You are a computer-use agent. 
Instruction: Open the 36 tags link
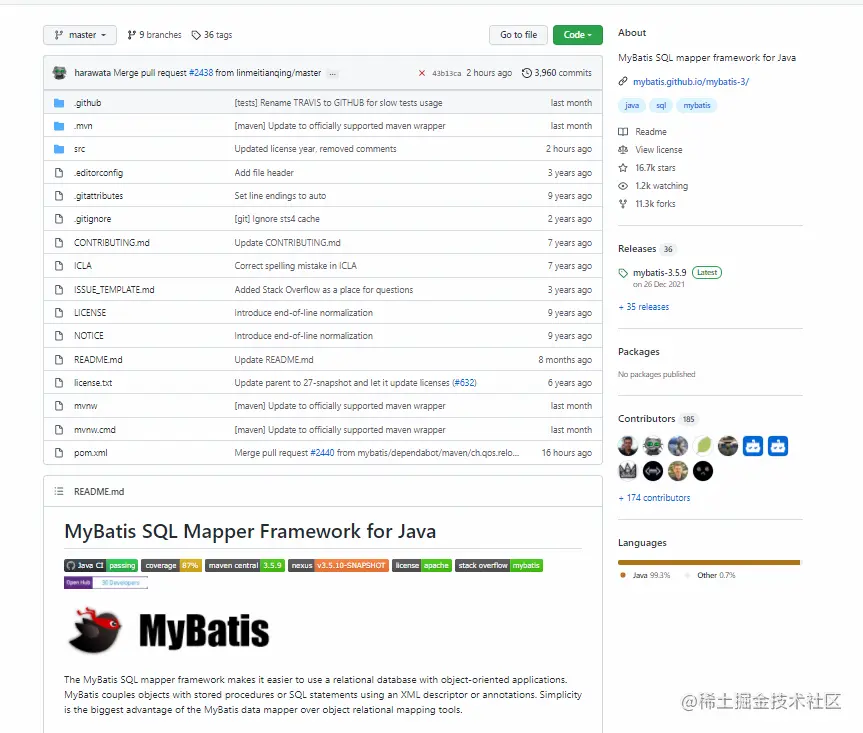(212, 35)
